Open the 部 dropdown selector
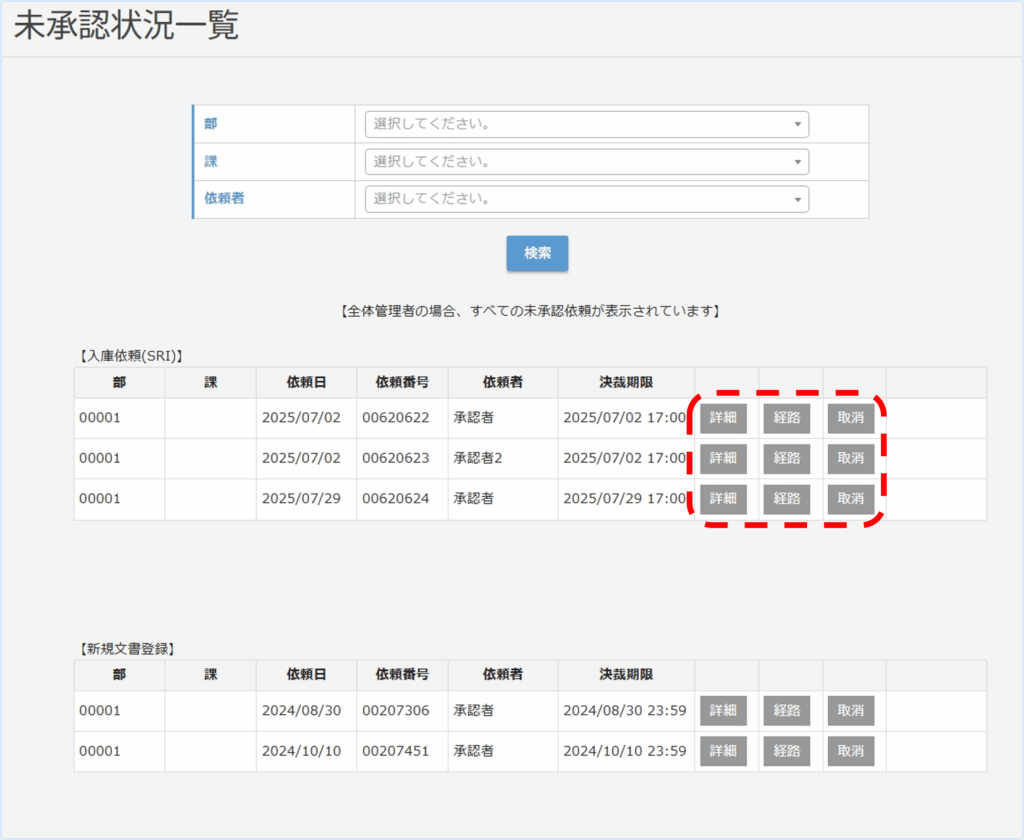This screenshot has width=1024, height=840. (586, 124)
